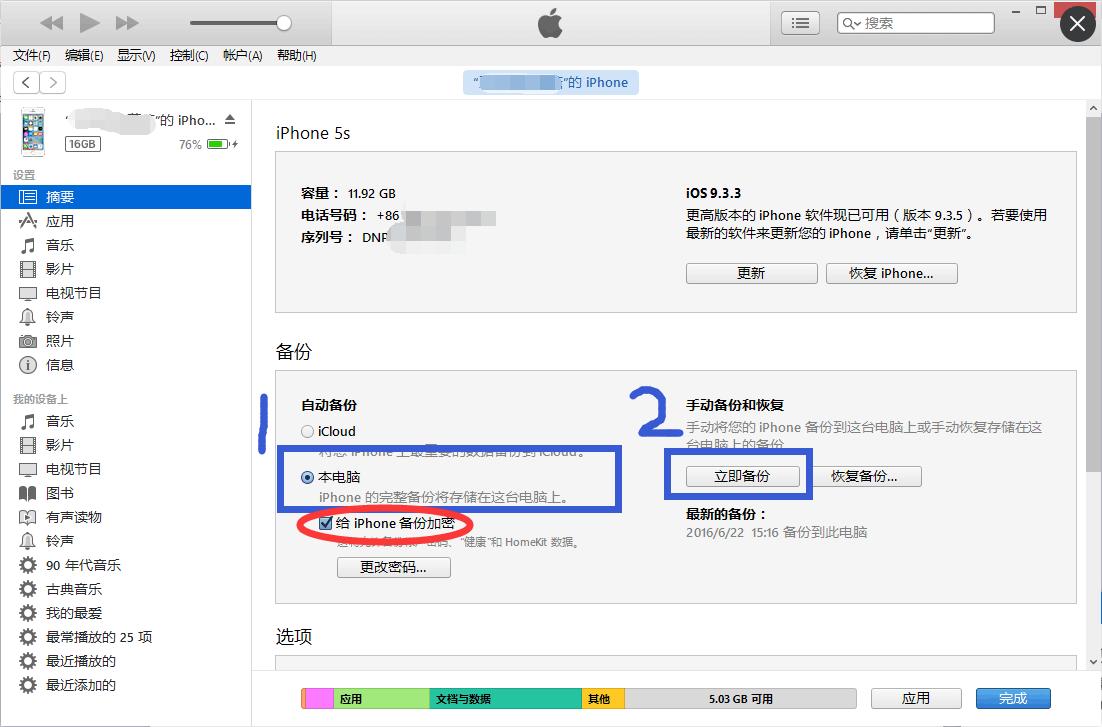The height and width of the screenshot is (727, 1102).
Task: Select the 音乐 section in the sidebar
Action: point(58,244)
